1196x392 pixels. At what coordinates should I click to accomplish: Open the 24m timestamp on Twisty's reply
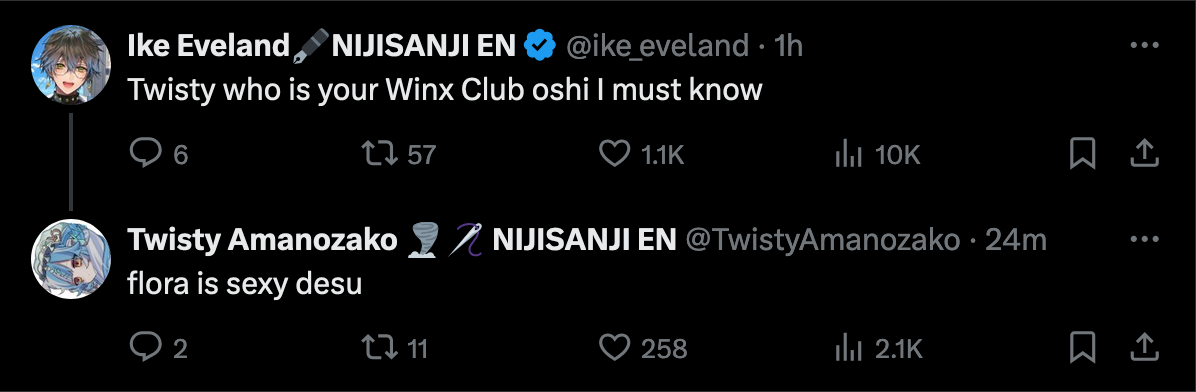pyautogui.click(x=1016, y=241)
